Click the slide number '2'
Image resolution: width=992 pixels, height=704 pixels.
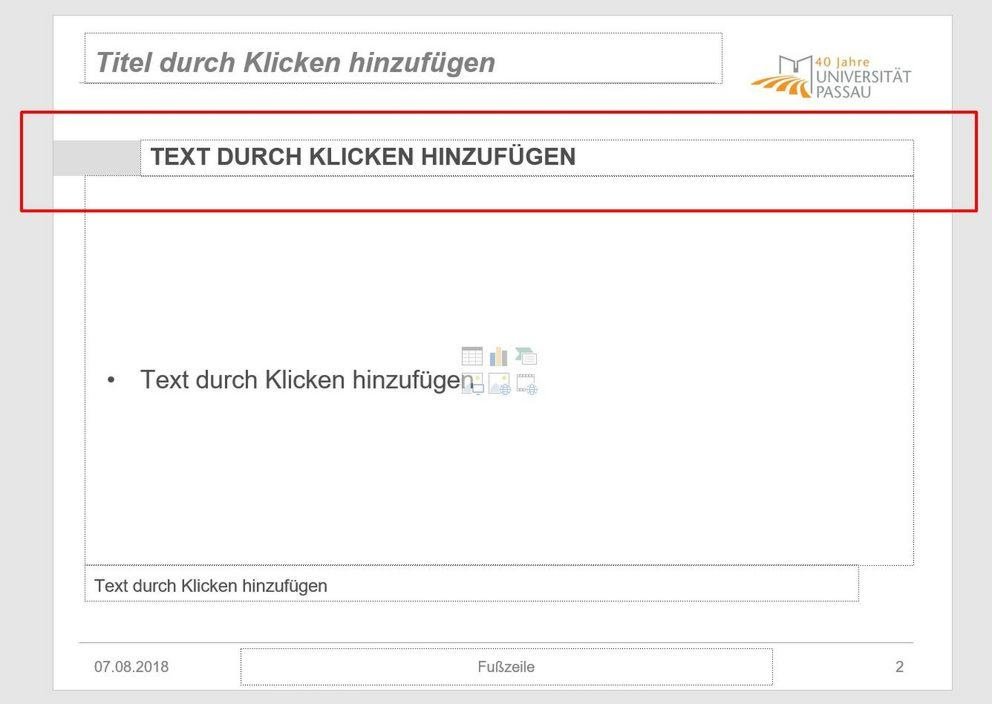click(x=899, y=667)
